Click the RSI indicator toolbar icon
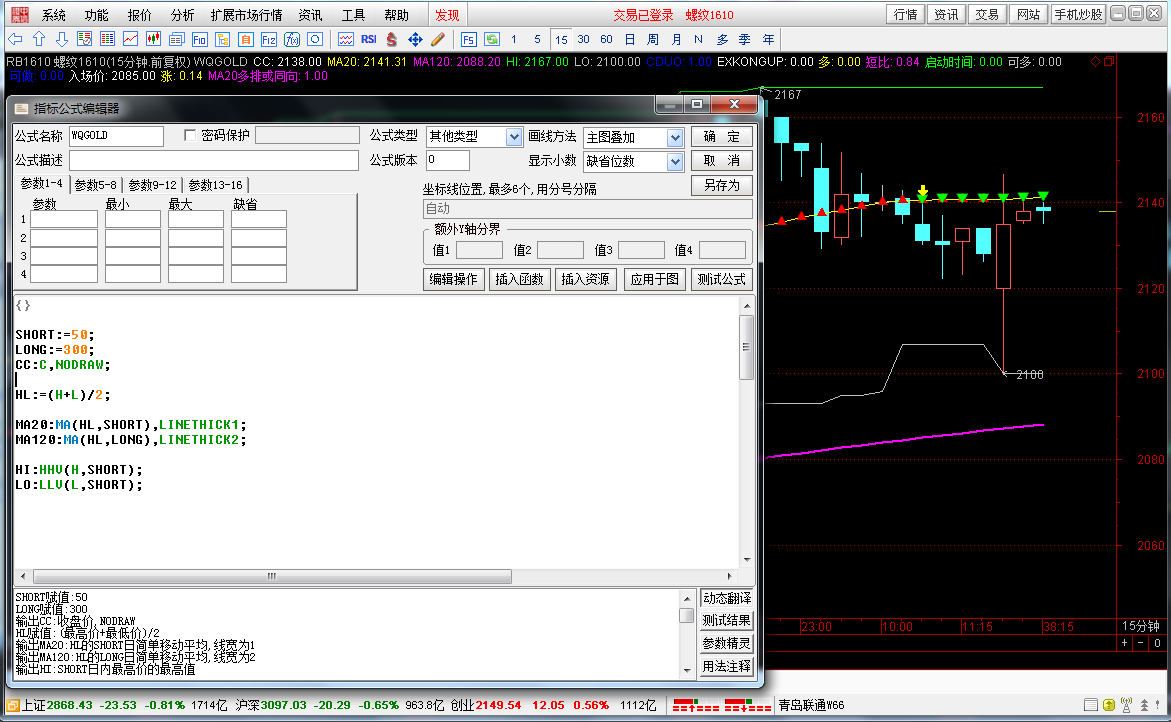Image resolution: width=1171 pixels, height=722 pixels. [368, 39]
